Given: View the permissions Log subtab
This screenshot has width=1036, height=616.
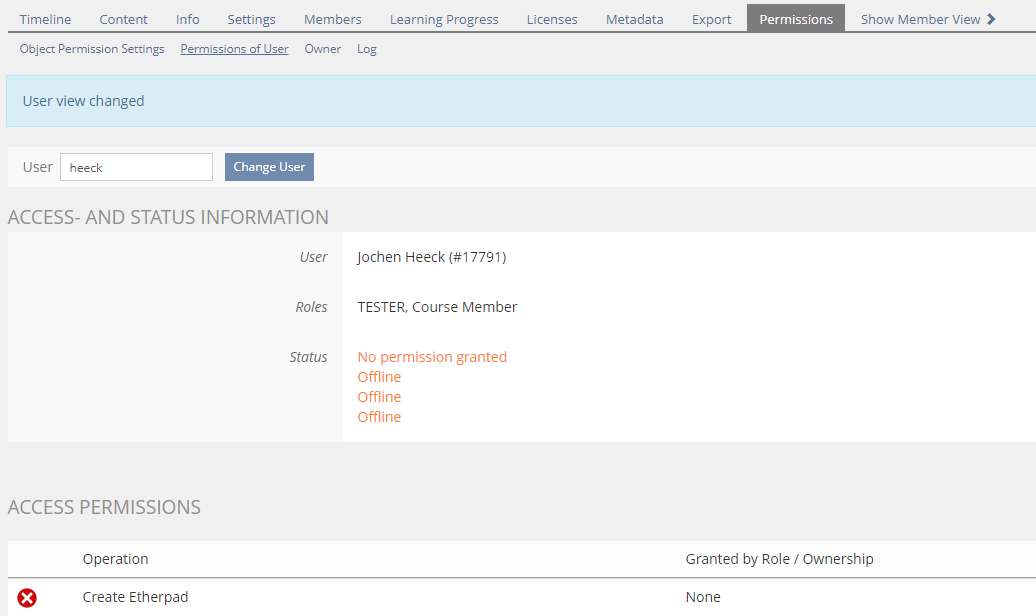Looking at the screenshot, I should click(x=366, y=49).
